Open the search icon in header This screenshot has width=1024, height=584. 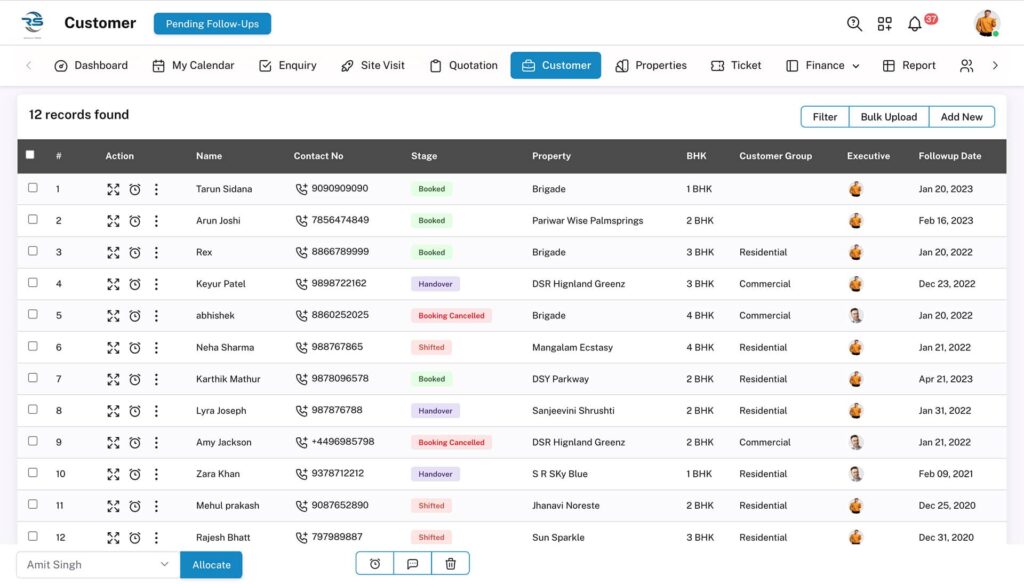pos(854,24)
